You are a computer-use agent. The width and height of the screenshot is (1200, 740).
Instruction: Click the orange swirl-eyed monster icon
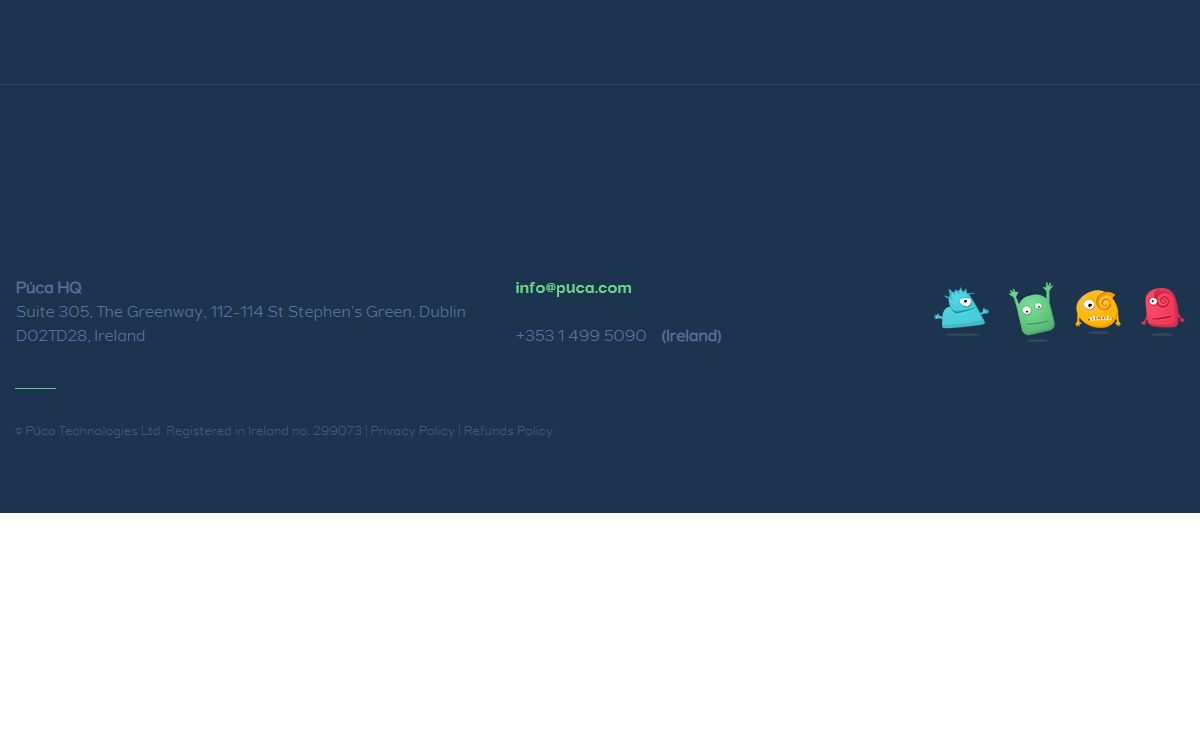tap(1098, 311)
